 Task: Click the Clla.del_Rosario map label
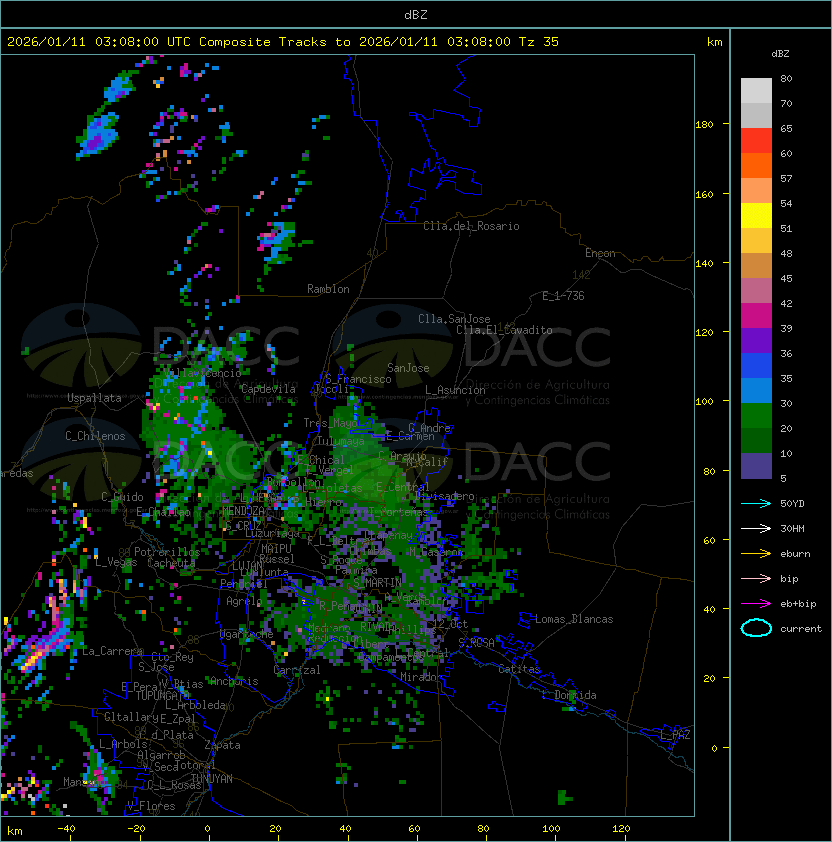point(471,226)
